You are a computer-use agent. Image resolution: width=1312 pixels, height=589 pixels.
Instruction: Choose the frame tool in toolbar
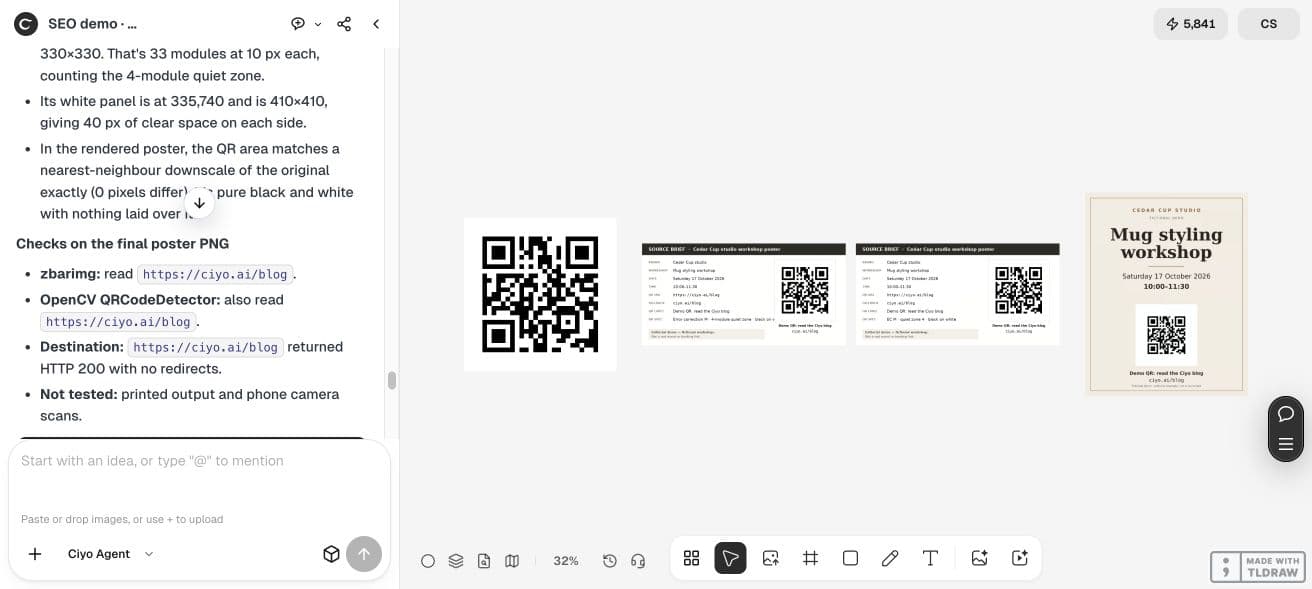click(810, 558)
